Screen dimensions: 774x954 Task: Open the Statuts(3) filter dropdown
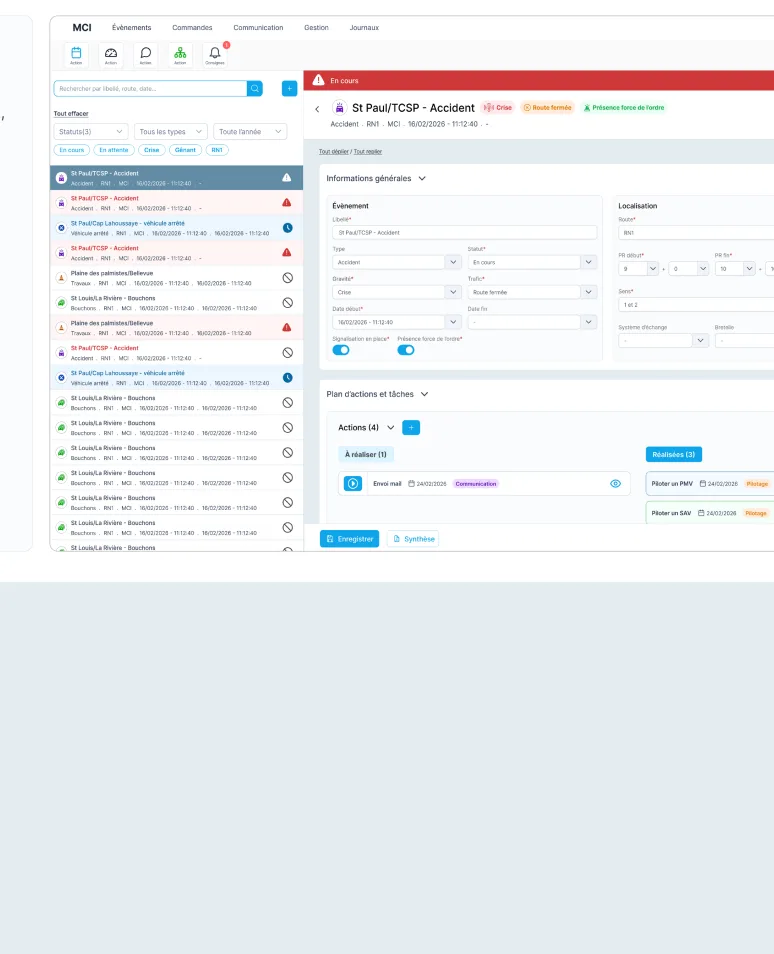(91, 131)
